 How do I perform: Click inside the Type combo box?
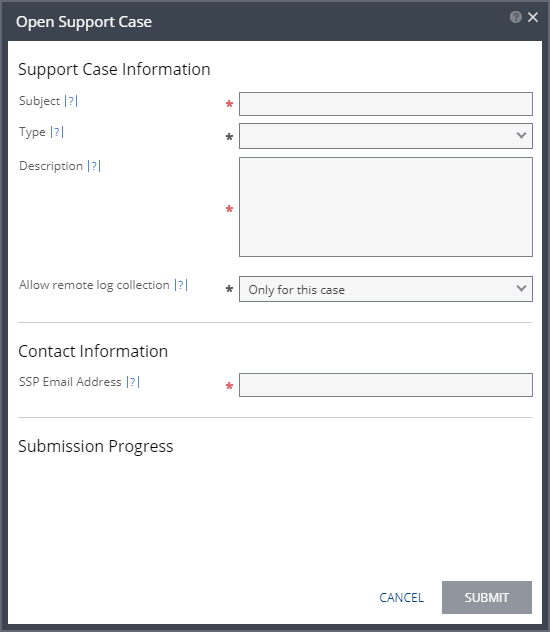tap(386, 136)
